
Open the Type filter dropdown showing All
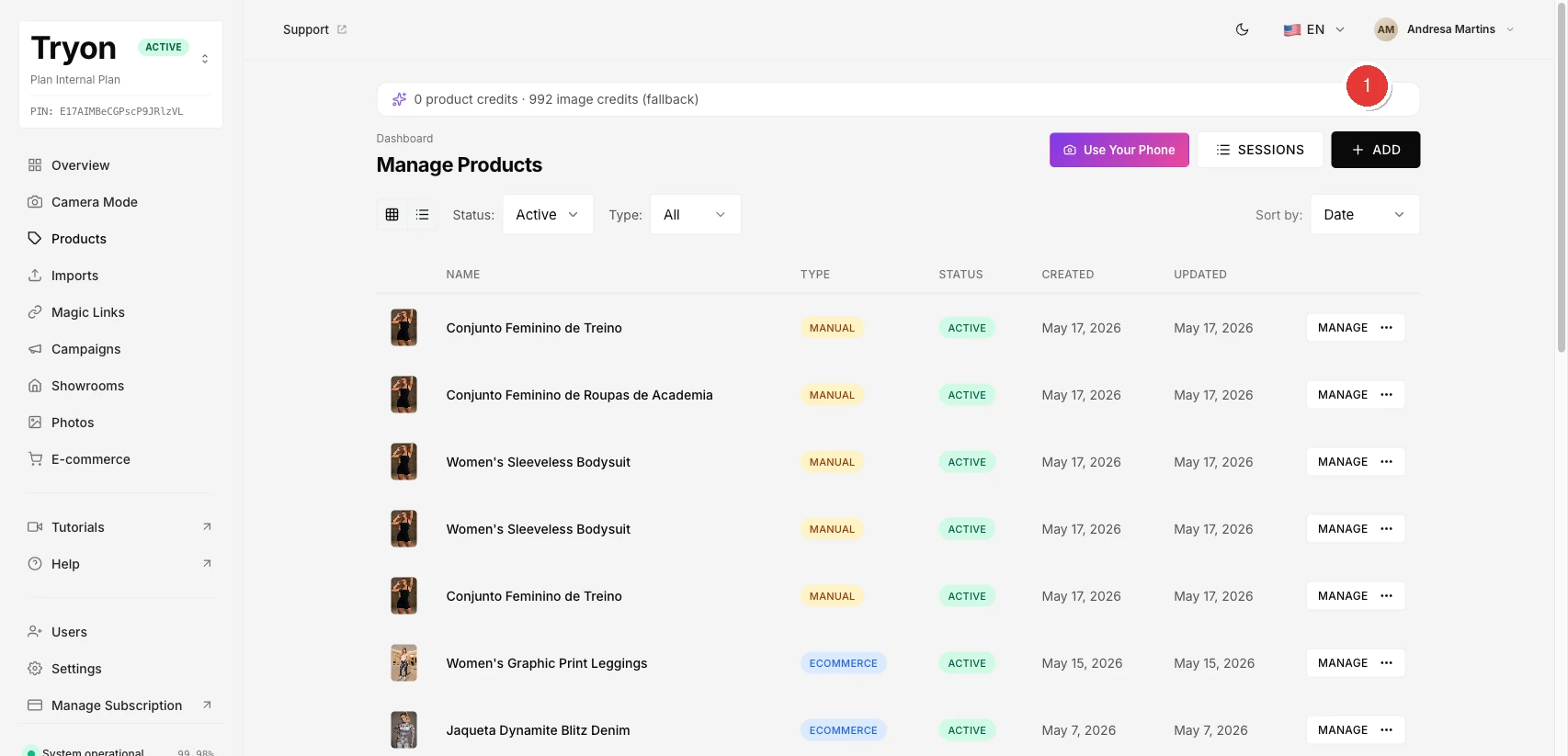tap(696, 214)
